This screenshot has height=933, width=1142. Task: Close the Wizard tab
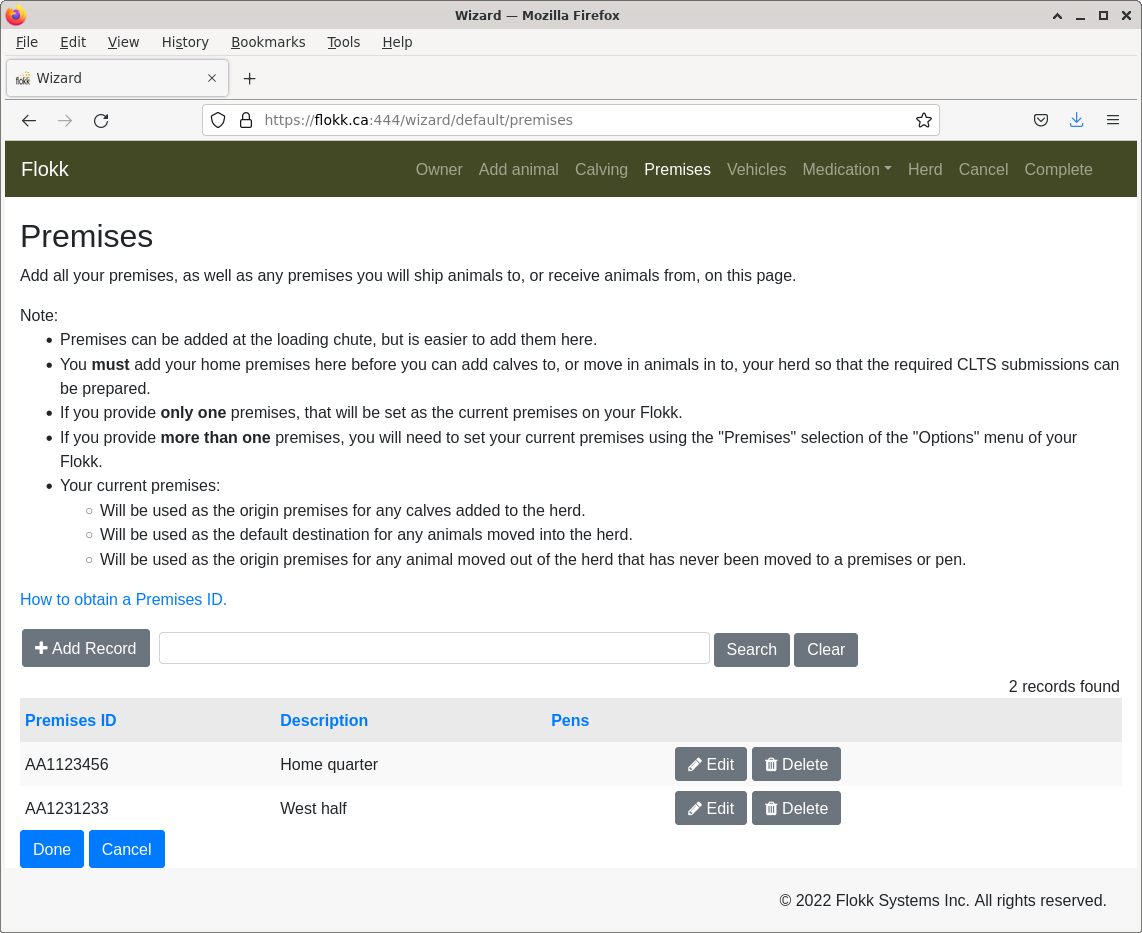click(212, 78)
